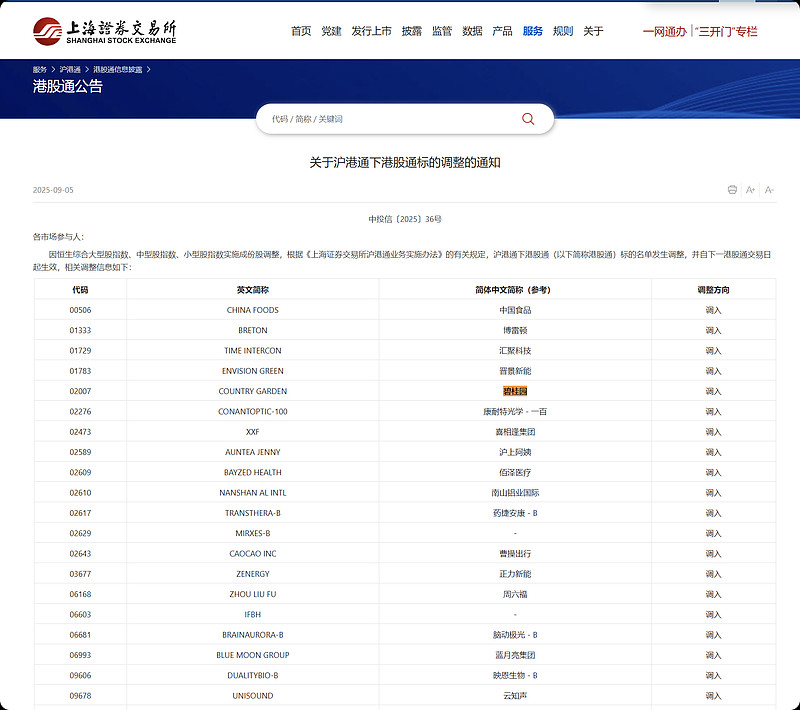Click the BRETON cell

point(253,331)
